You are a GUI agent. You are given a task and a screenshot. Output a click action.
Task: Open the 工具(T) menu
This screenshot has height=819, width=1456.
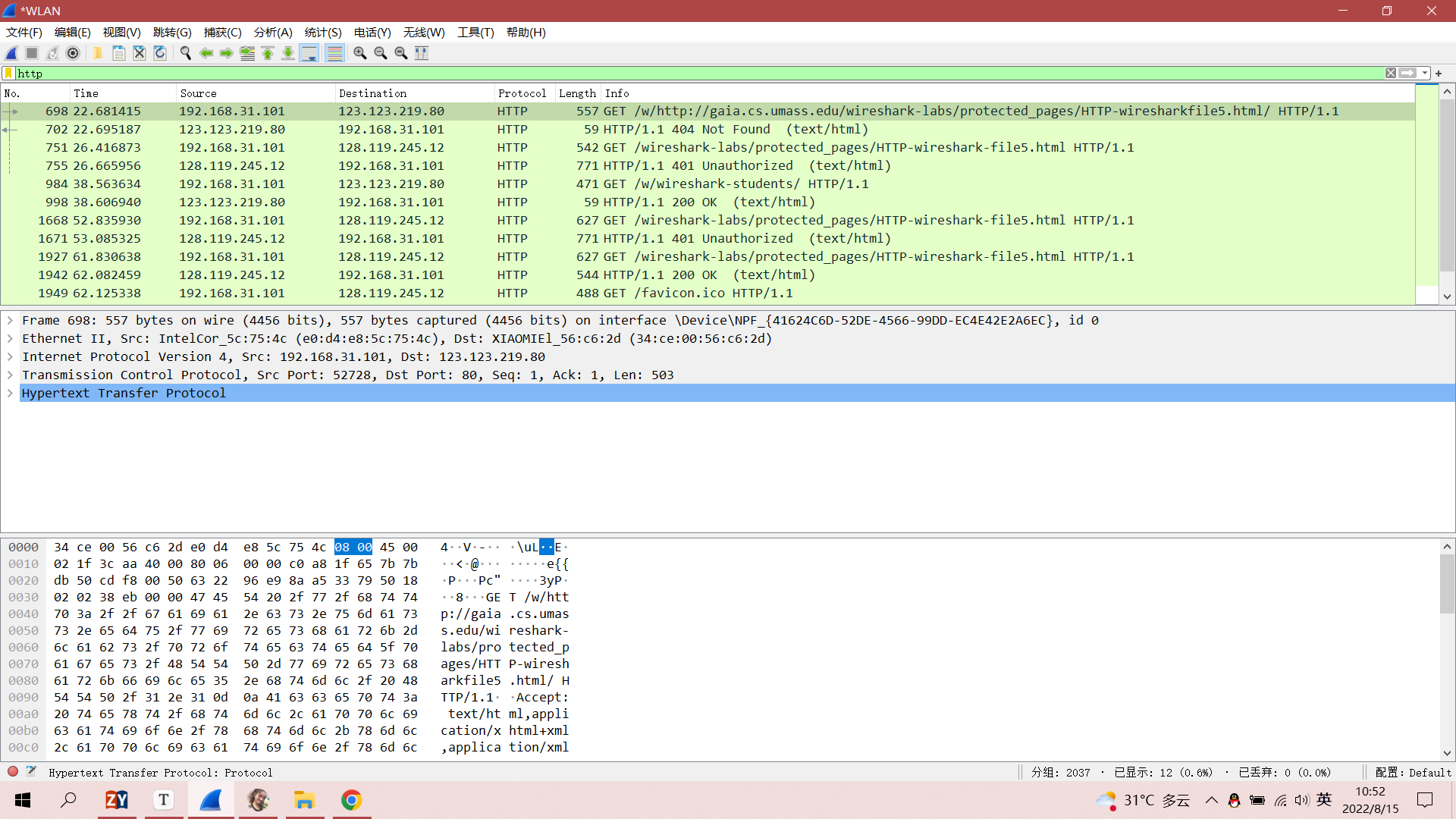(x=475, y=33)
